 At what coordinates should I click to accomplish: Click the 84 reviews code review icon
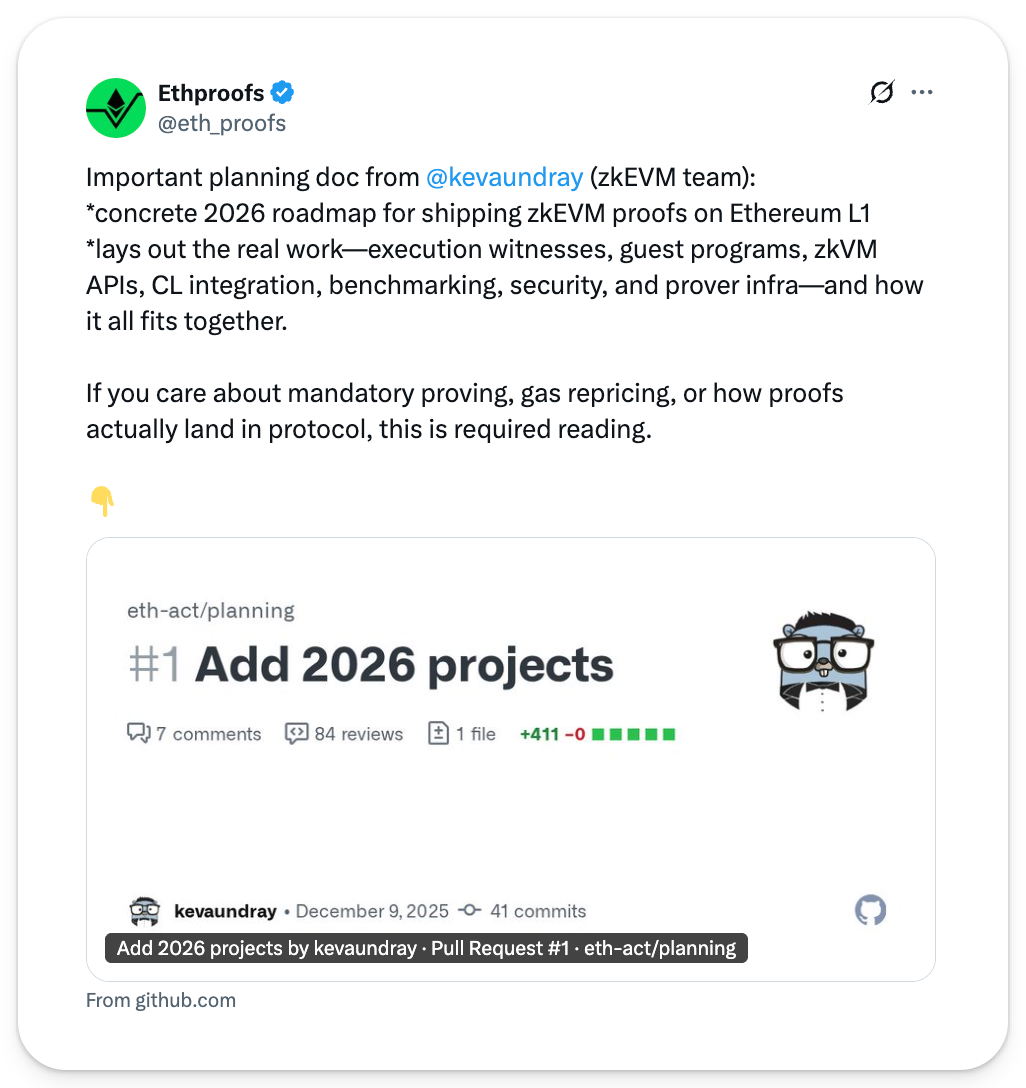point(296,733)
